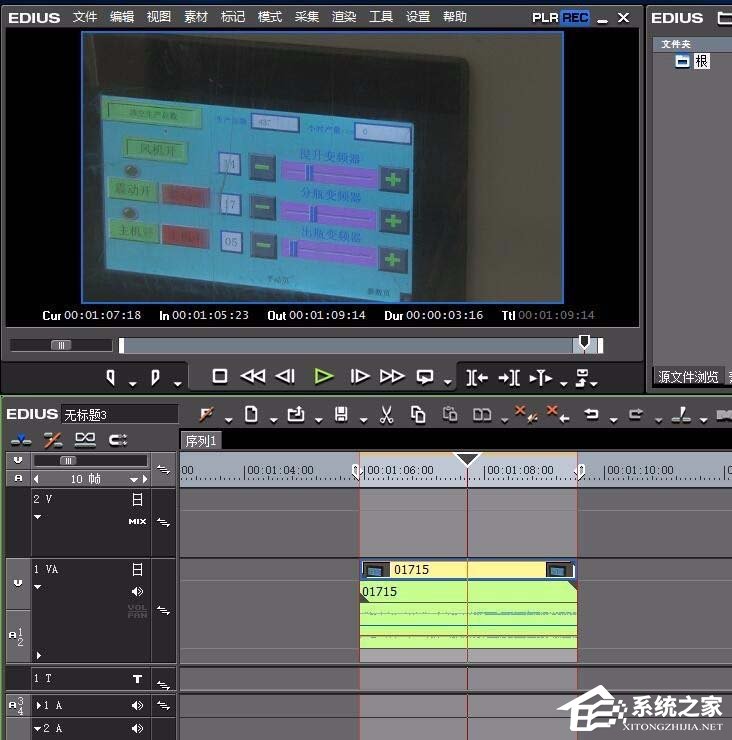
Task: Toggle sync-lock mode icon
Action: tap(118, 440)
